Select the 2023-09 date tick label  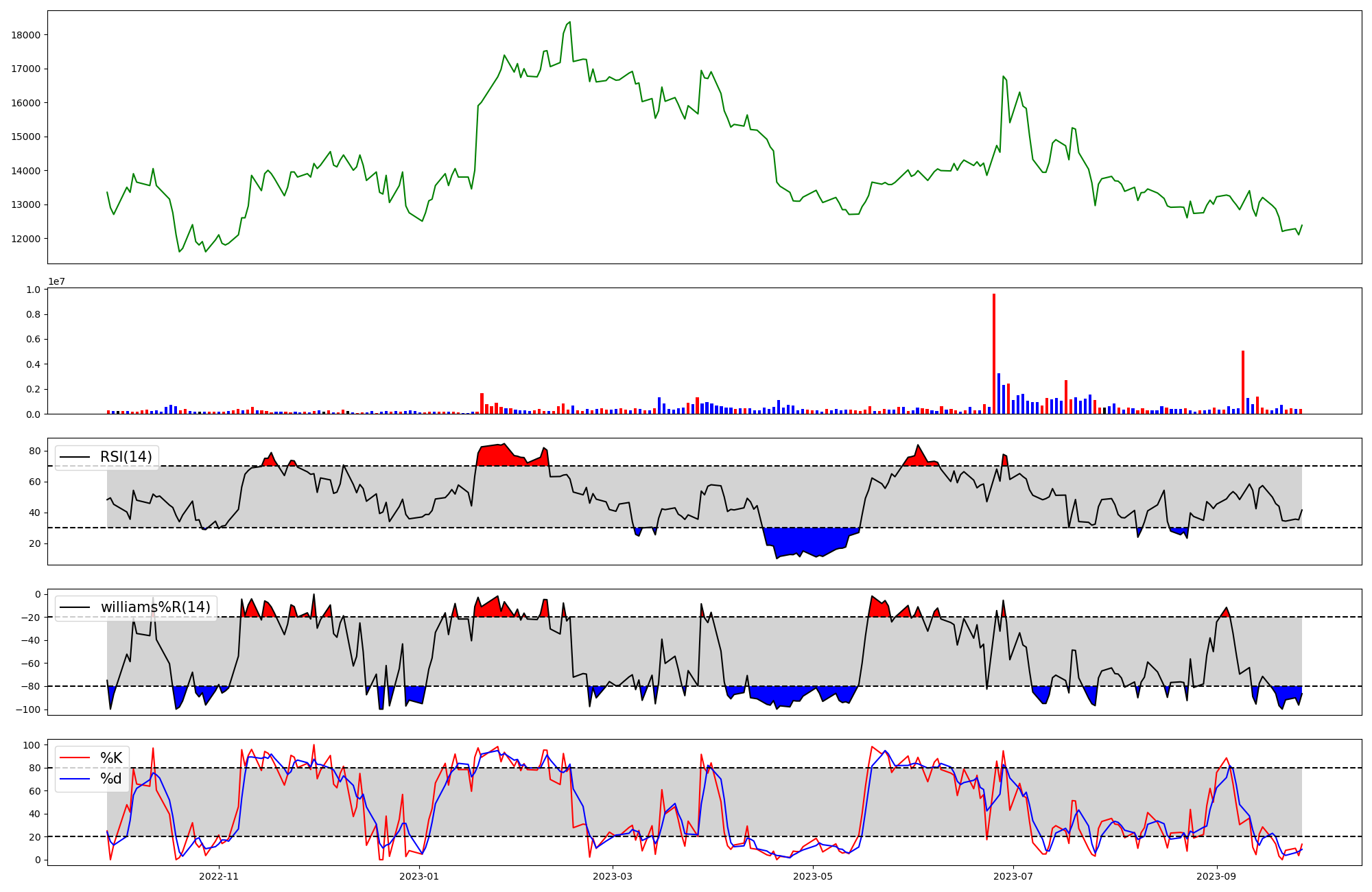tap(1216, 876)
